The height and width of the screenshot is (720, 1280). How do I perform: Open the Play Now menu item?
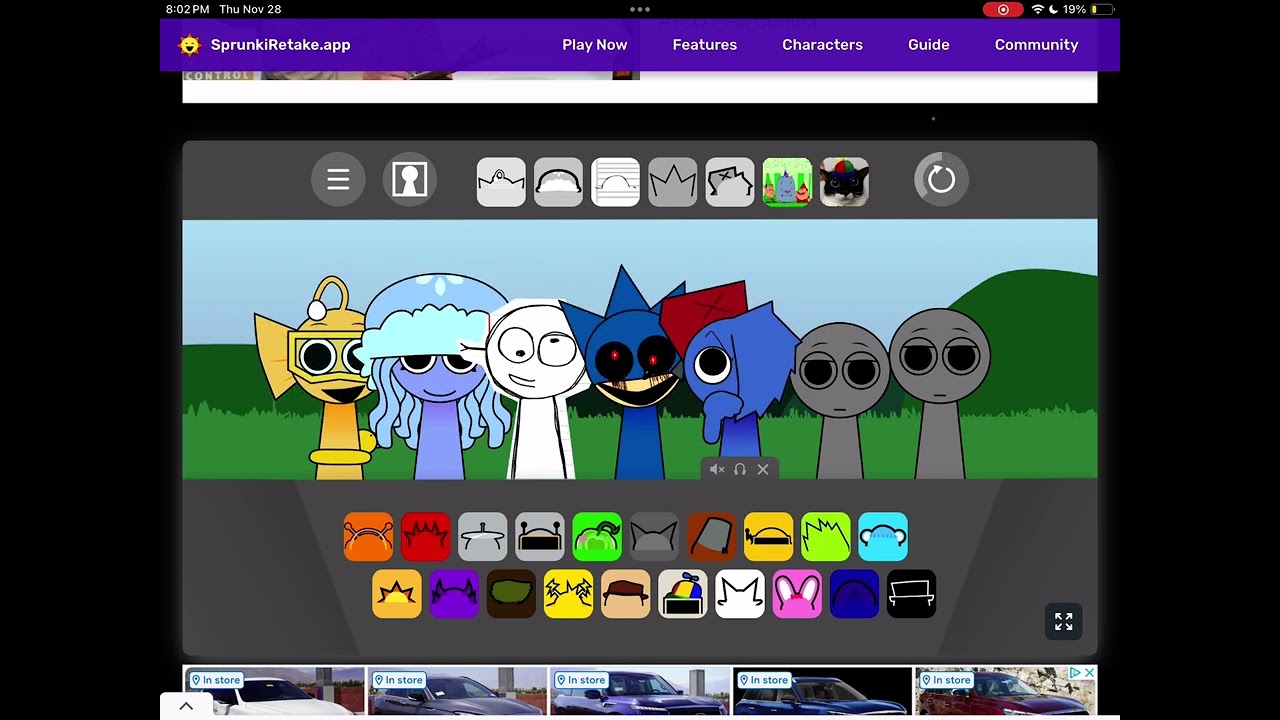595,45
